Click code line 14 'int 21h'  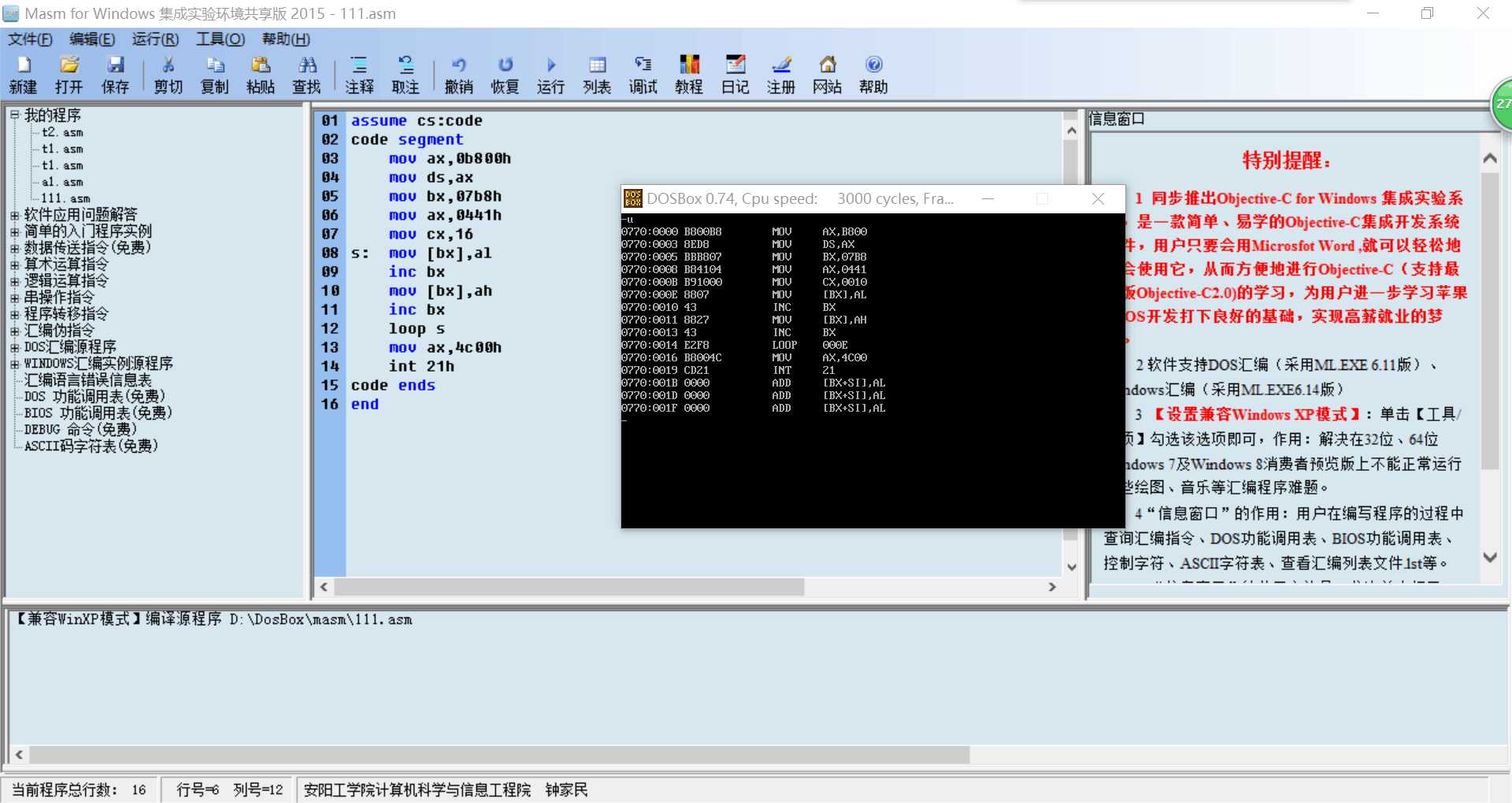pos(421,367)
